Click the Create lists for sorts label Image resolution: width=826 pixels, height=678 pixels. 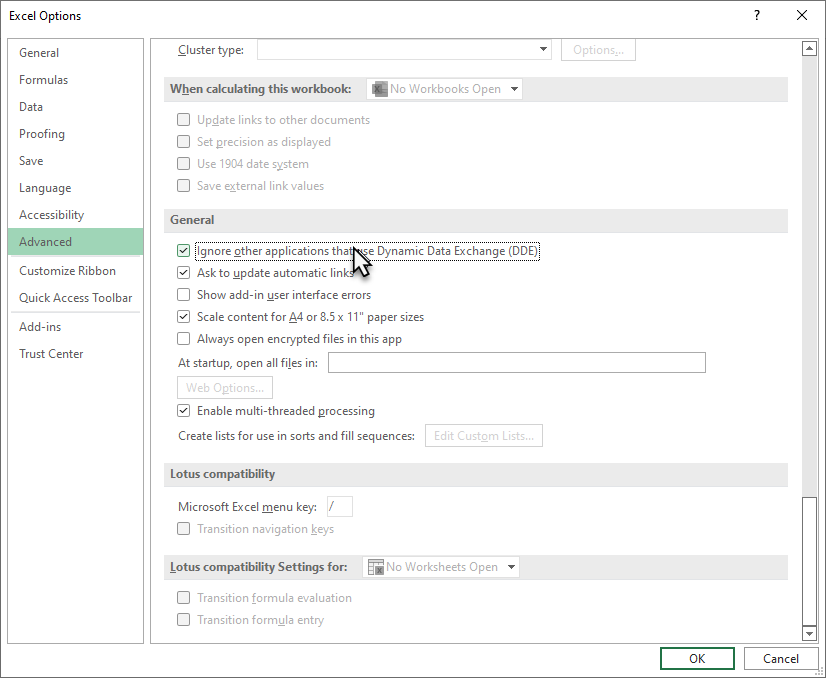tap(296, 436)
